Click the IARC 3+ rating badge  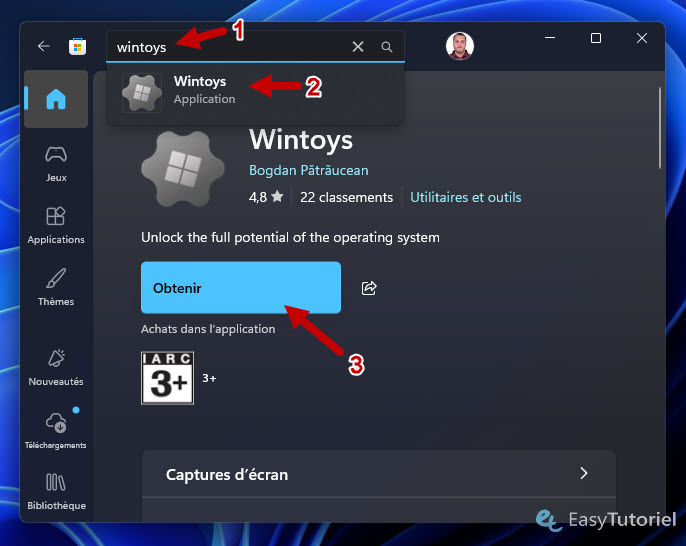pyautogui.click(x=168, y=378)
